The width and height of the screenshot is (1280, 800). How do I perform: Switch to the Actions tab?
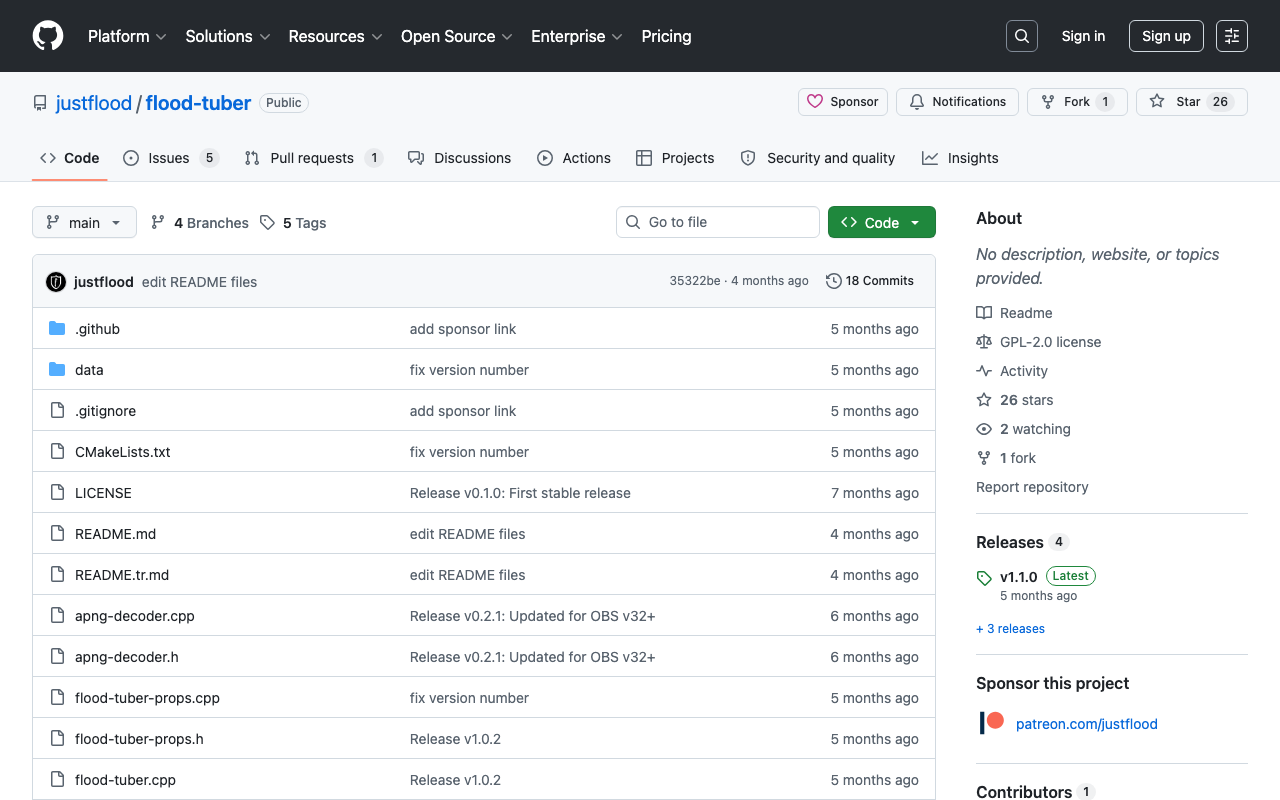(x=574, y=158)
